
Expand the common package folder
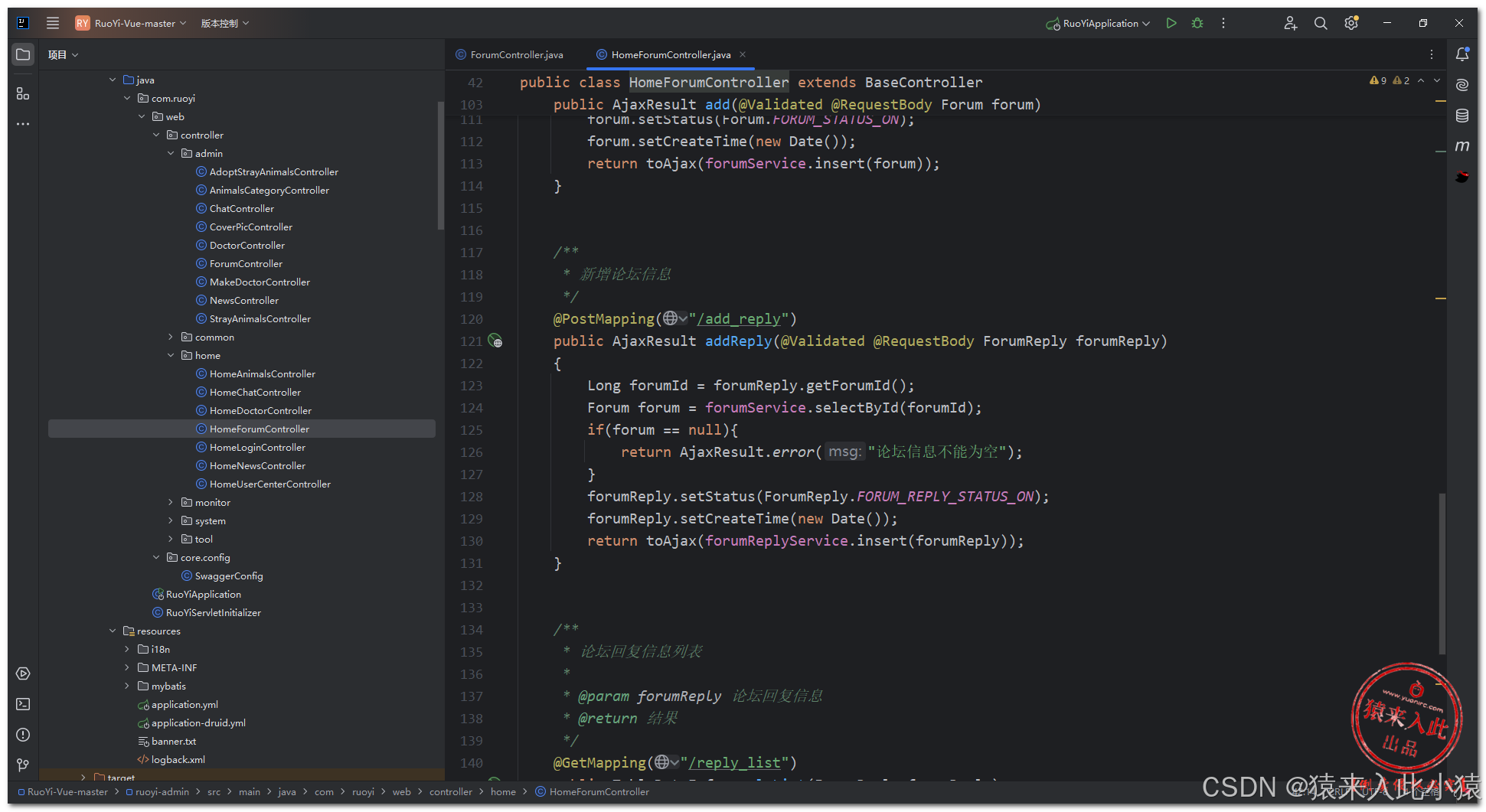[x=171, y=337]
